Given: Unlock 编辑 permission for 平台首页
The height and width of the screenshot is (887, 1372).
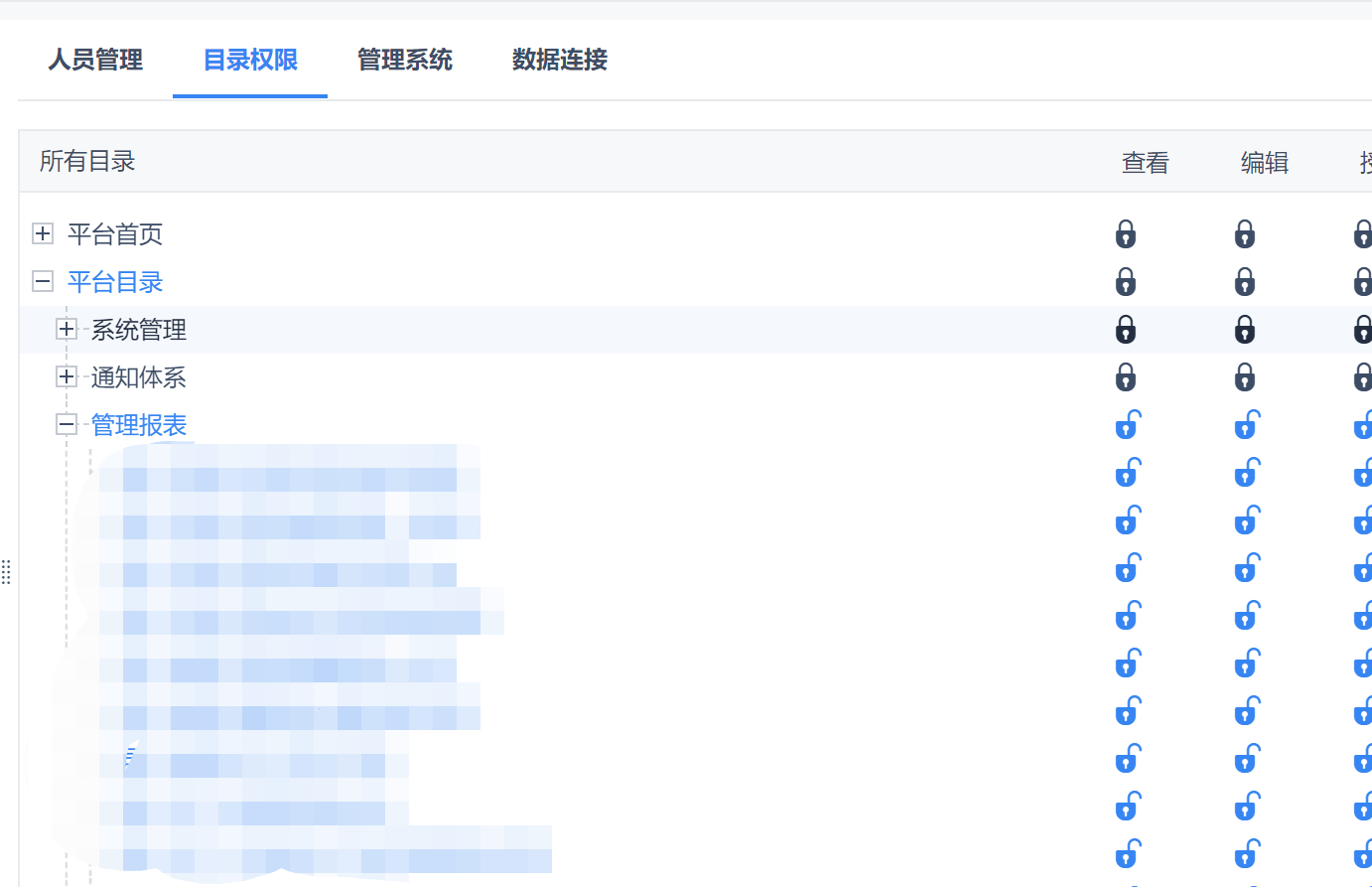Looking at the screenshot, I should [1245, 234].
